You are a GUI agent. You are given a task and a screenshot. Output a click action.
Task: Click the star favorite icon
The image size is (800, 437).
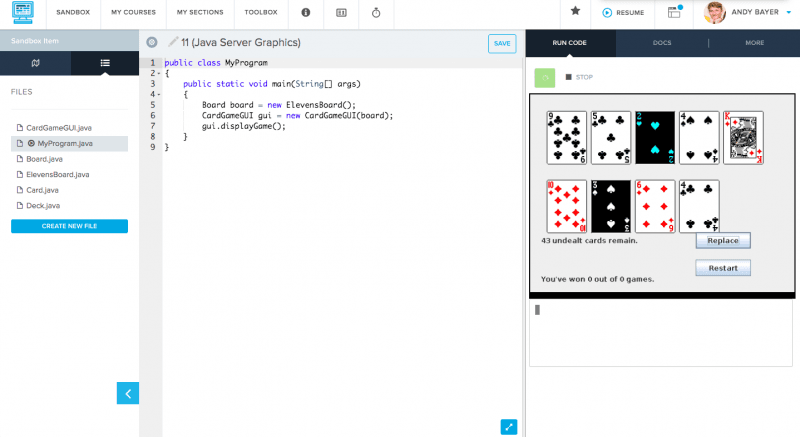tap(575, 12)
